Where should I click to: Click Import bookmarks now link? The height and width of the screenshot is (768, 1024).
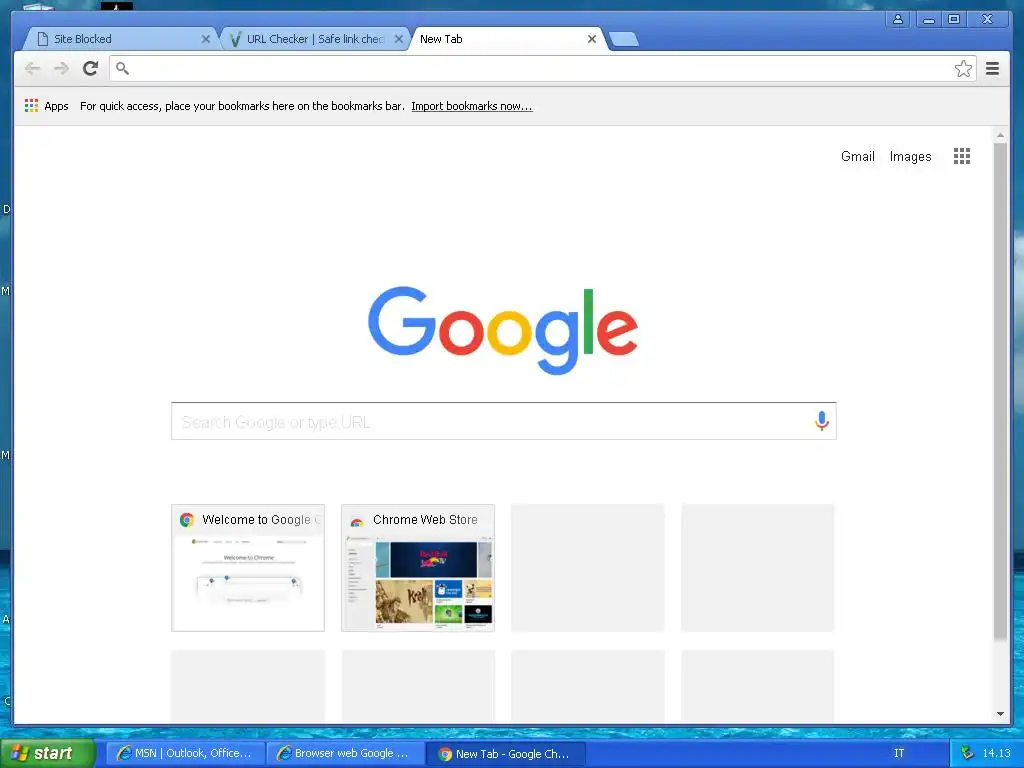[472, 106]
